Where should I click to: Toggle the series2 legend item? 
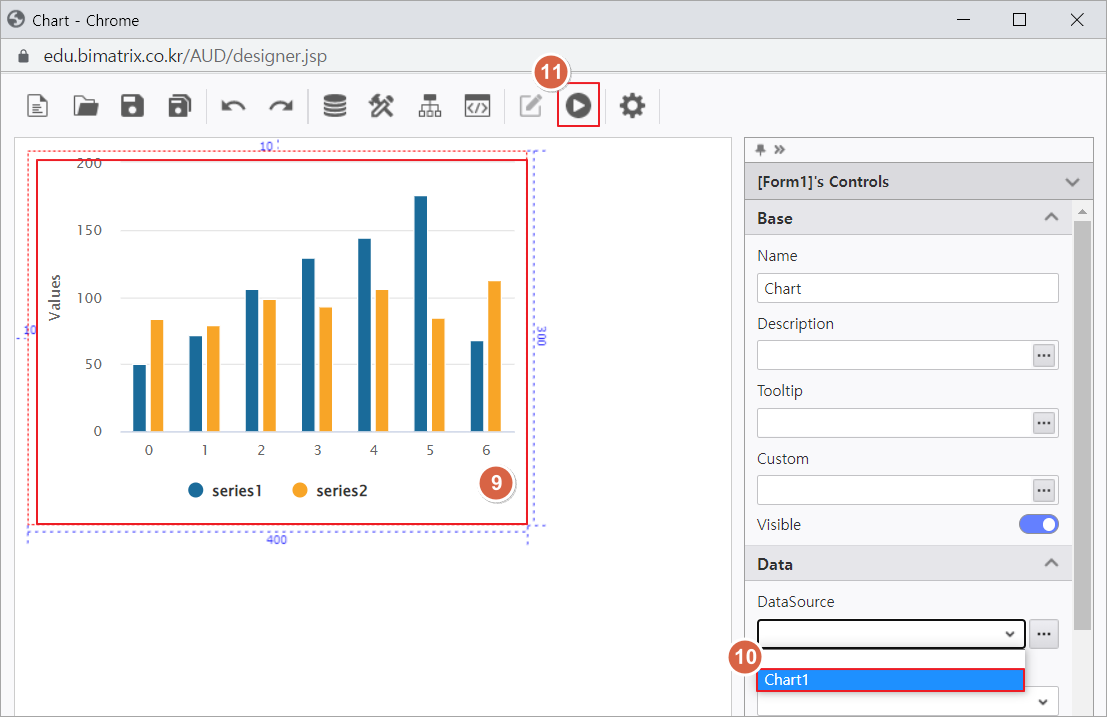[x=330, y=490]
